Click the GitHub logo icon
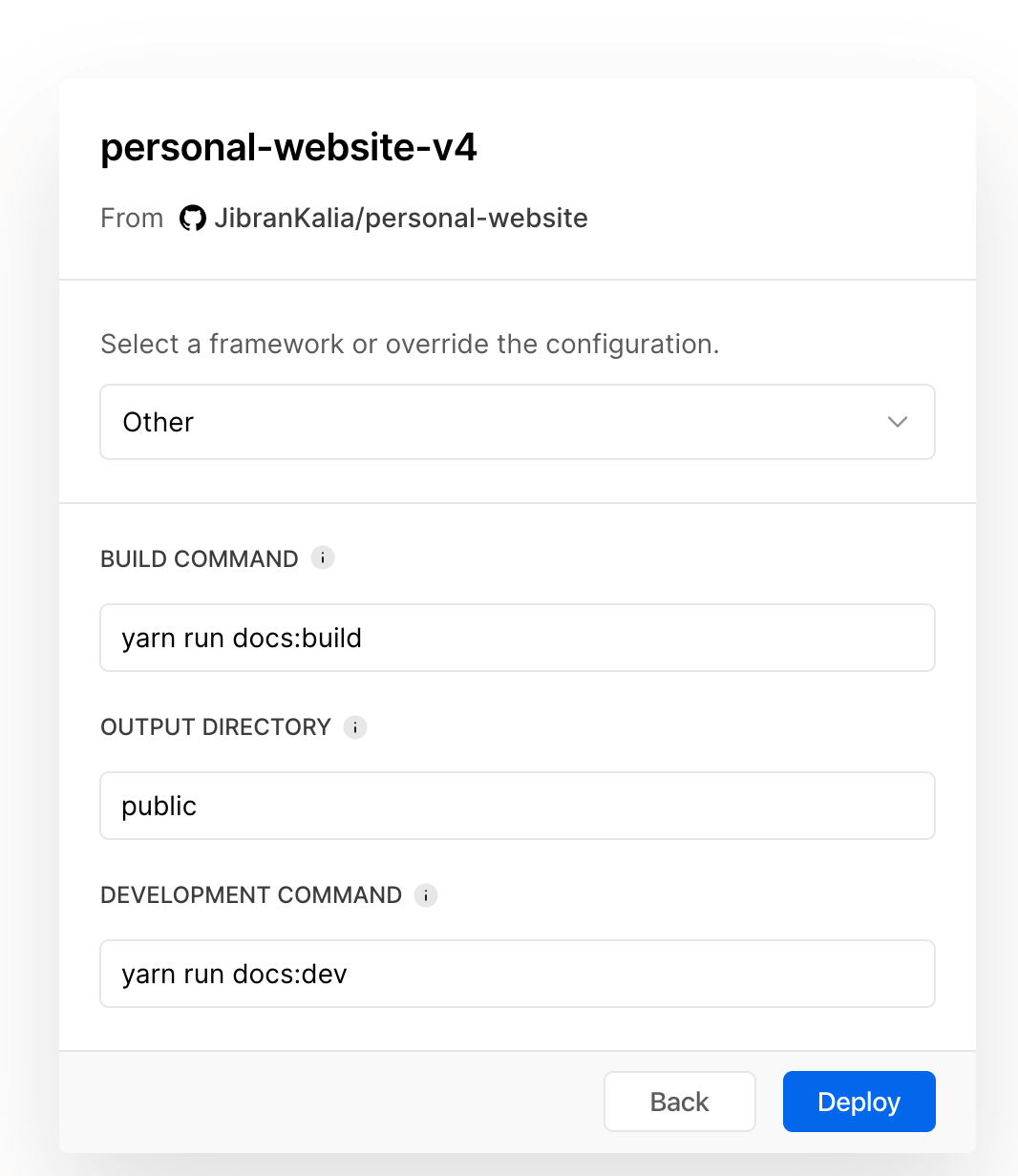The image size is (1018, 1176). (x=193, y=219)
